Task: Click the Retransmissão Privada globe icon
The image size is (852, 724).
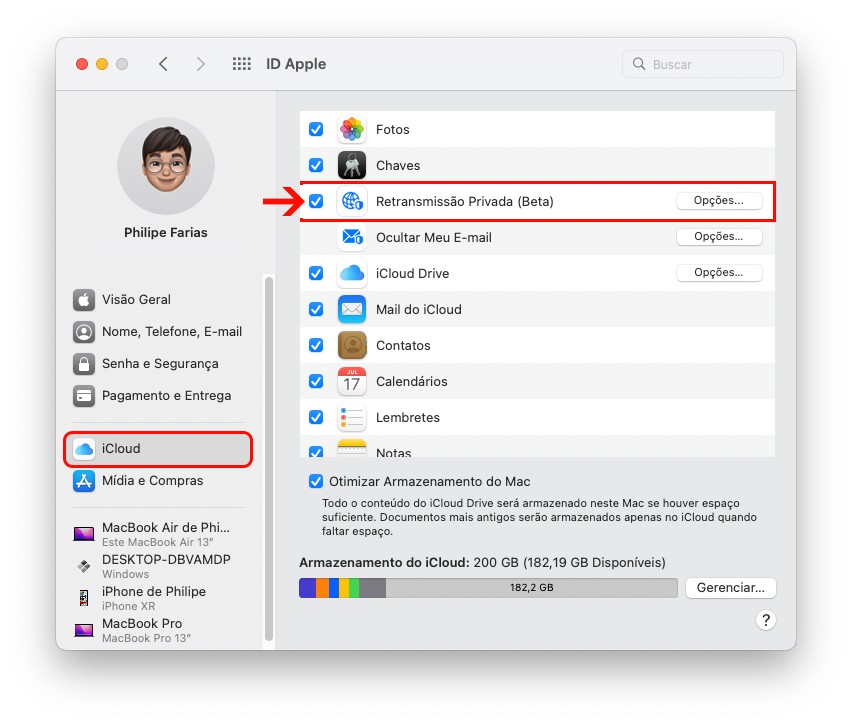Action: pos(352,201)
